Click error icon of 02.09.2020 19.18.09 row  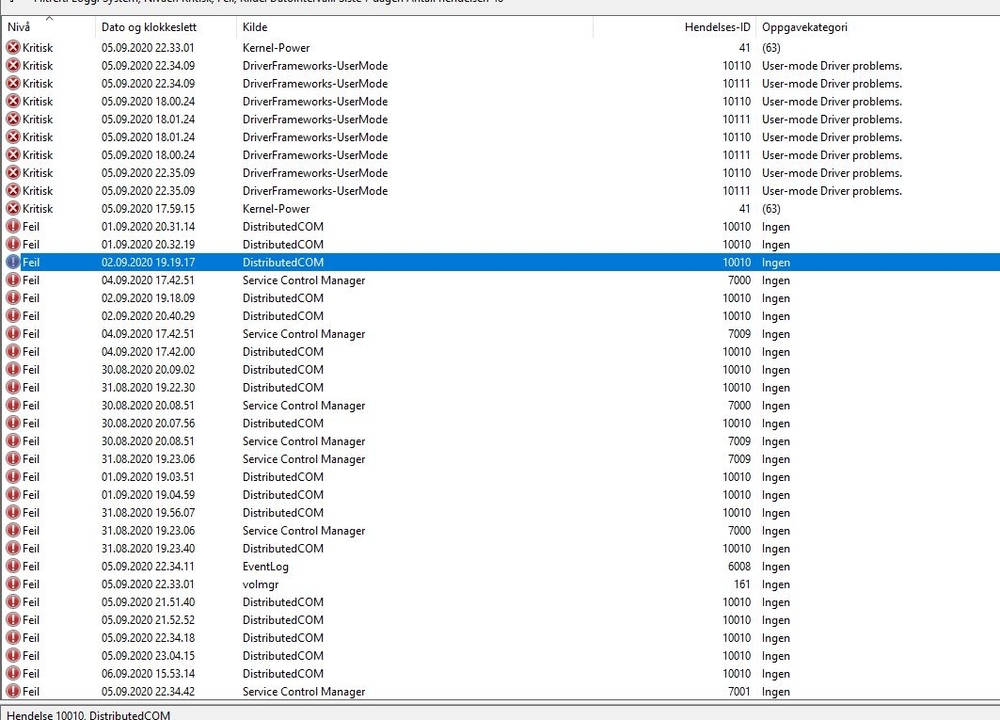13,297
